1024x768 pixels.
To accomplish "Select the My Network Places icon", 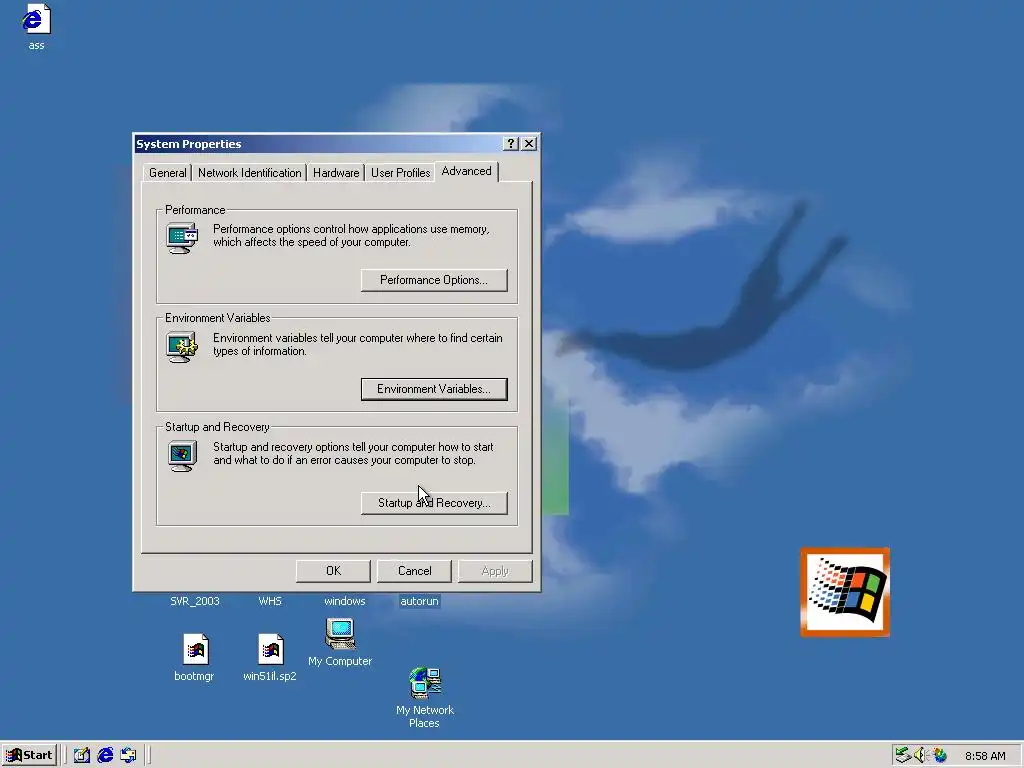I will coord(424,697).
